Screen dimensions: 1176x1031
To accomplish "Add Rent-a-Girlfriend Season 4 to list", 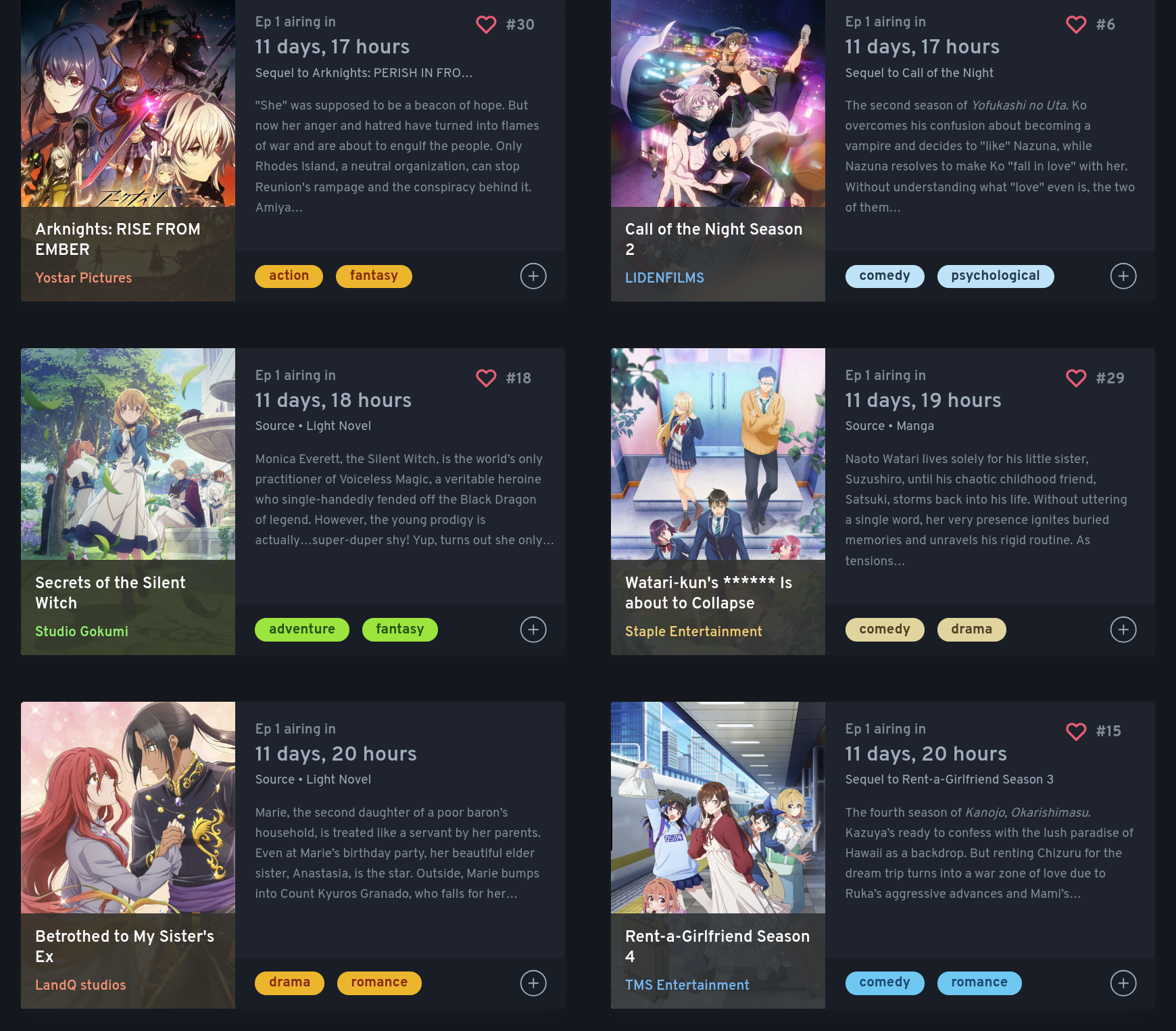I will pos(1123,983).
